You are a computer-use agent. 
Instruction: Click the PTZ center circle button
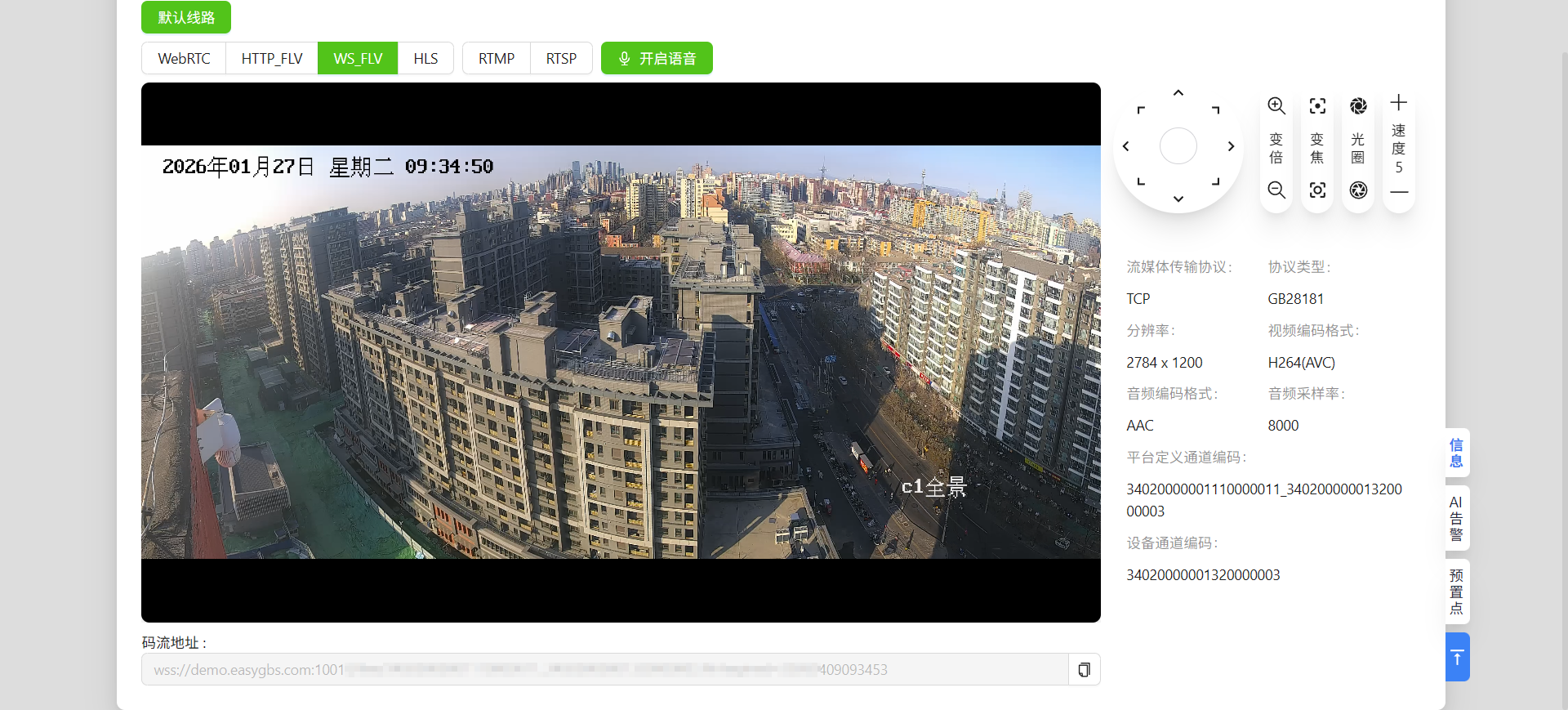(x=1178, y=146)
